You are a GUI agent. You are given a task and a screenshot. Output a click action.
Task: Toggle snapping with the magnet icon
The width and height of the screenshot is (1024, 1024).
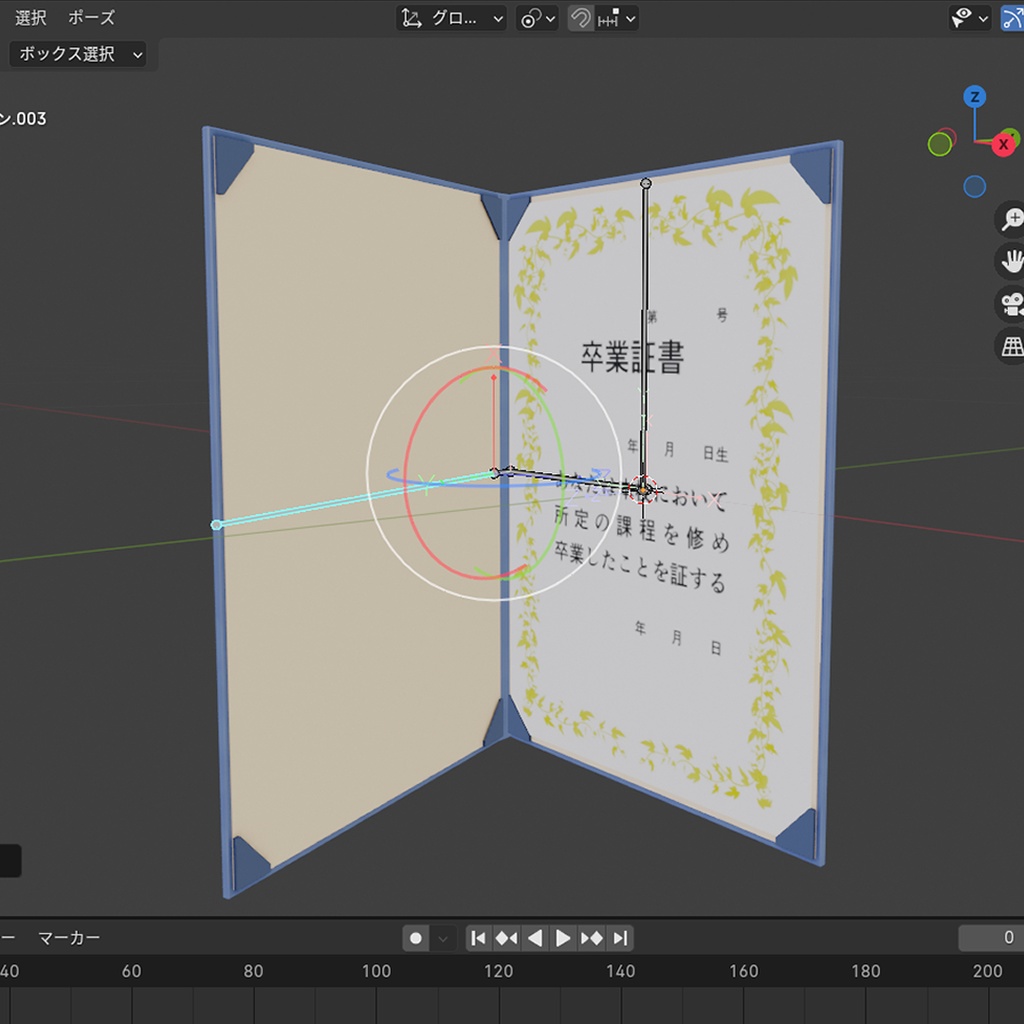point(578,18)
